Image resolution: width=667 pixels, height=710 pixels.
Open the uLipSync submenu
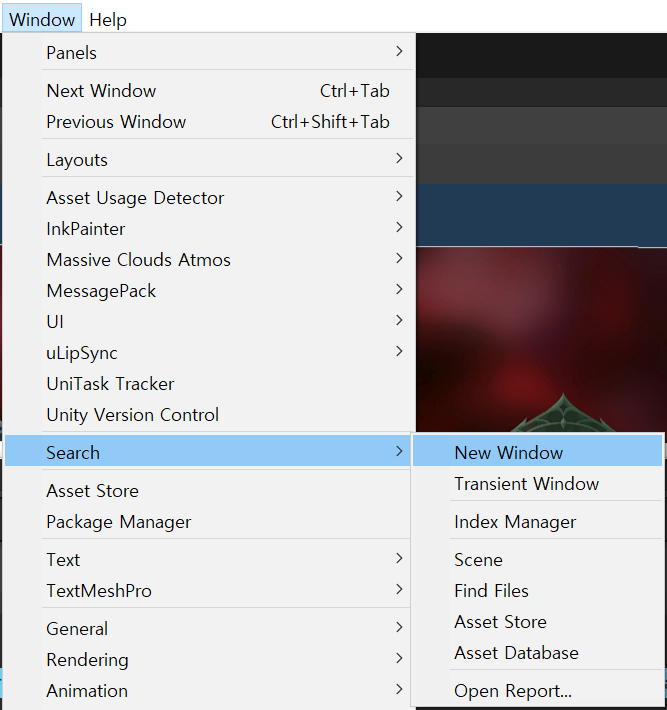(210, 353)
